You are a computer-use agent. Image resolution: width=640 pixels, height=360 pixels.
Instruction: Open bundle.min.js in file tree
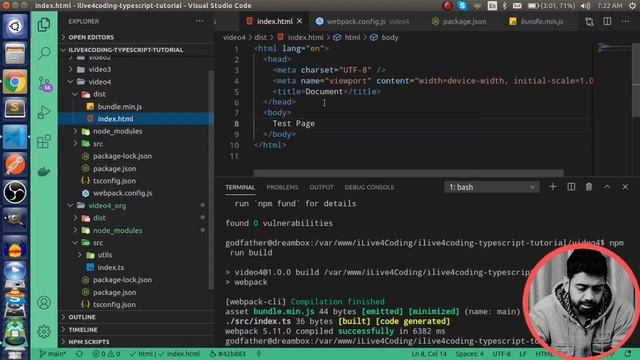pyautogui.click(x=137, y=107)
